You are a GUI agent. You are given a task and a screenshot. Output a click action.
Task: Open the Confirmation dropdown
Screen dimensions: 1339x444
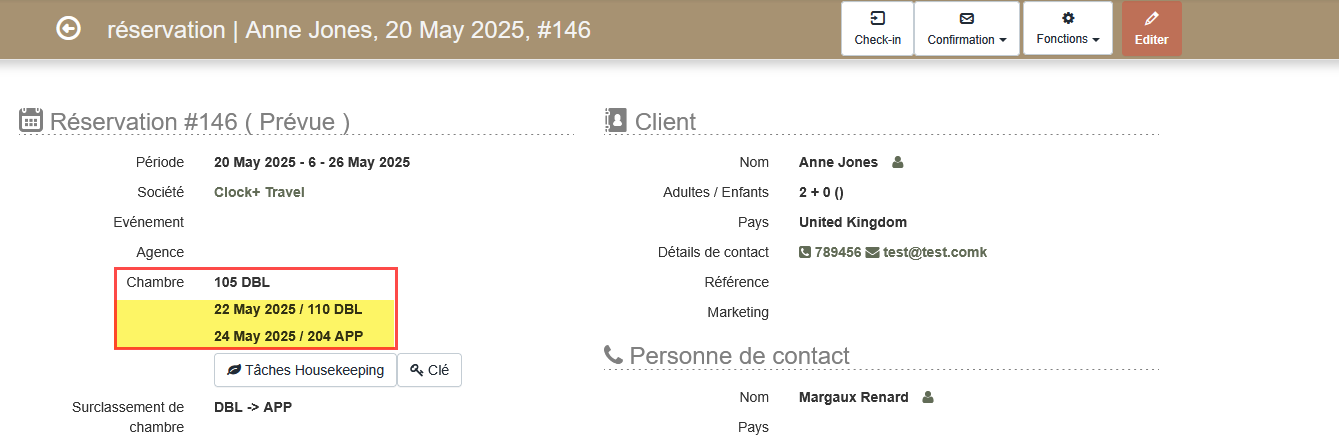(967, 29)
